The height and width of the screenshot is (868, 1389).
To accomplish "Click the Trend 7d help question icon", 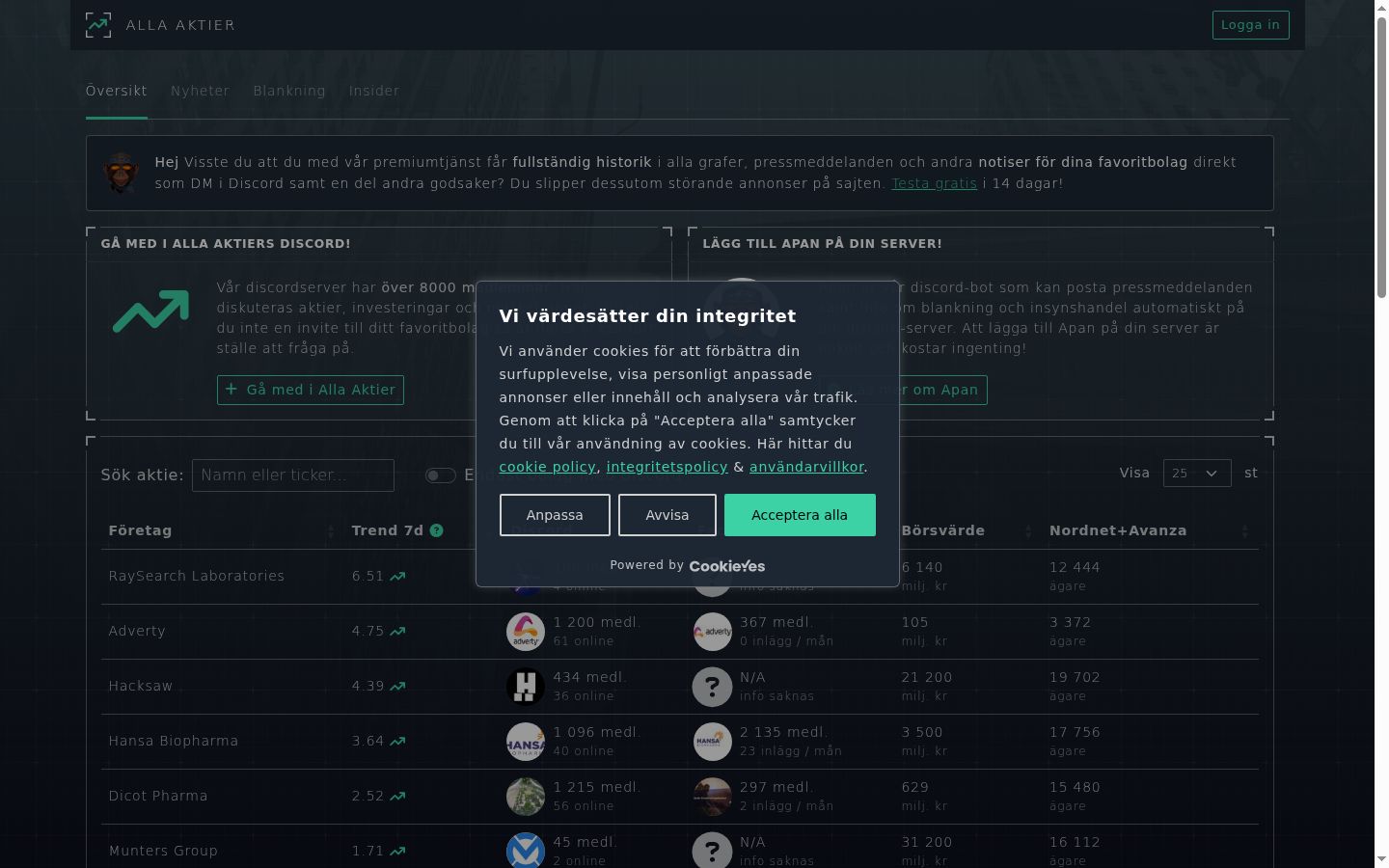I will pos(437,530).
